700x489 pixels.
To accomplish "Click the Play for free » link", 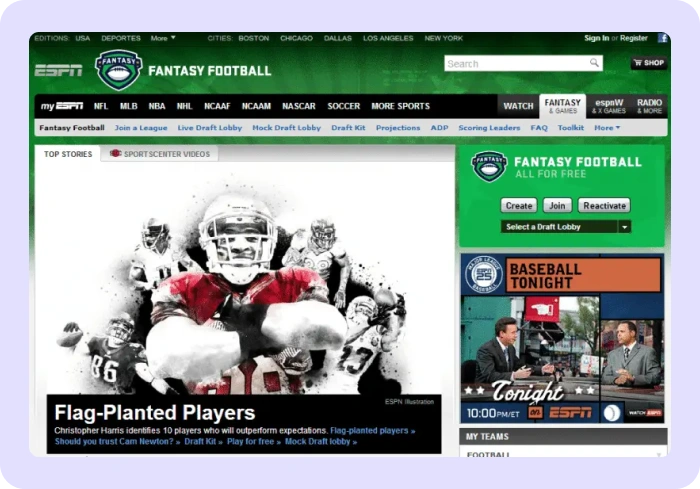I will tap(254, 441).
